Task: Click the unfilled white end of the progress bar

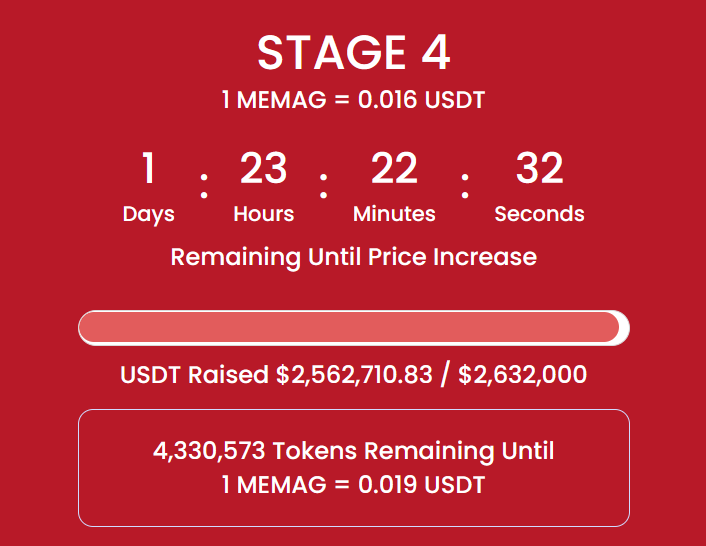Action: pos(625,328)
